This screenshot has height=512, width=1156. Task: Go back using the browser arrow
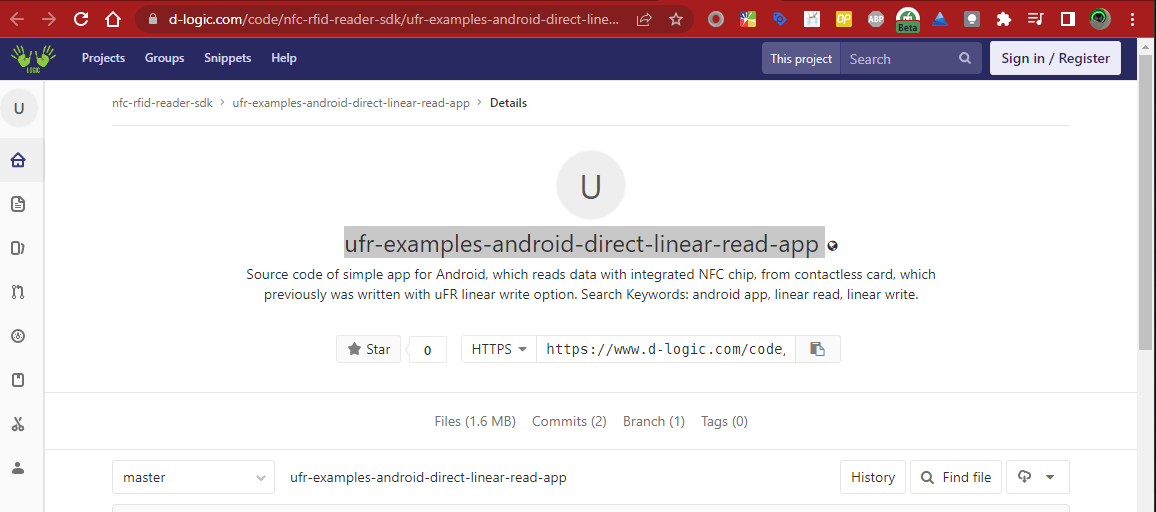tap(17, 19)
